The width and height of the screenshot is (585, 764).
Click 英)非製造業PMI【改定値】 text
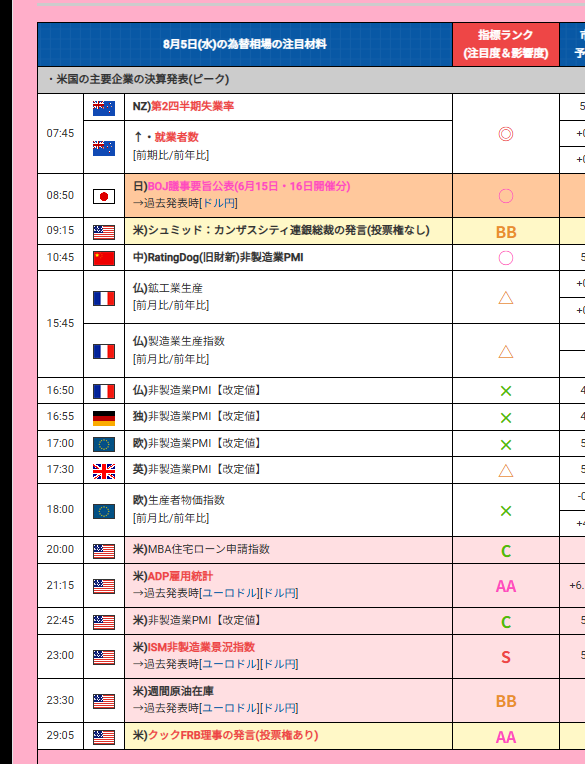click(197, 469)
